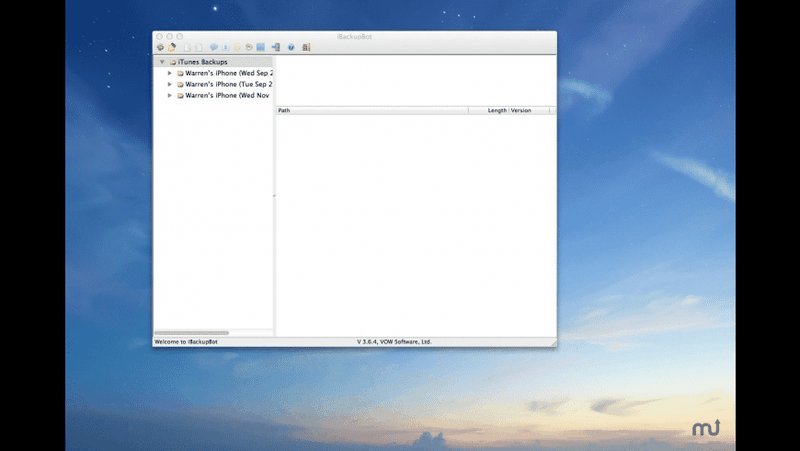Open the blue help question mark icon
Screen dimensions: 800x451
pyautogui.click(x=291, y=47)
